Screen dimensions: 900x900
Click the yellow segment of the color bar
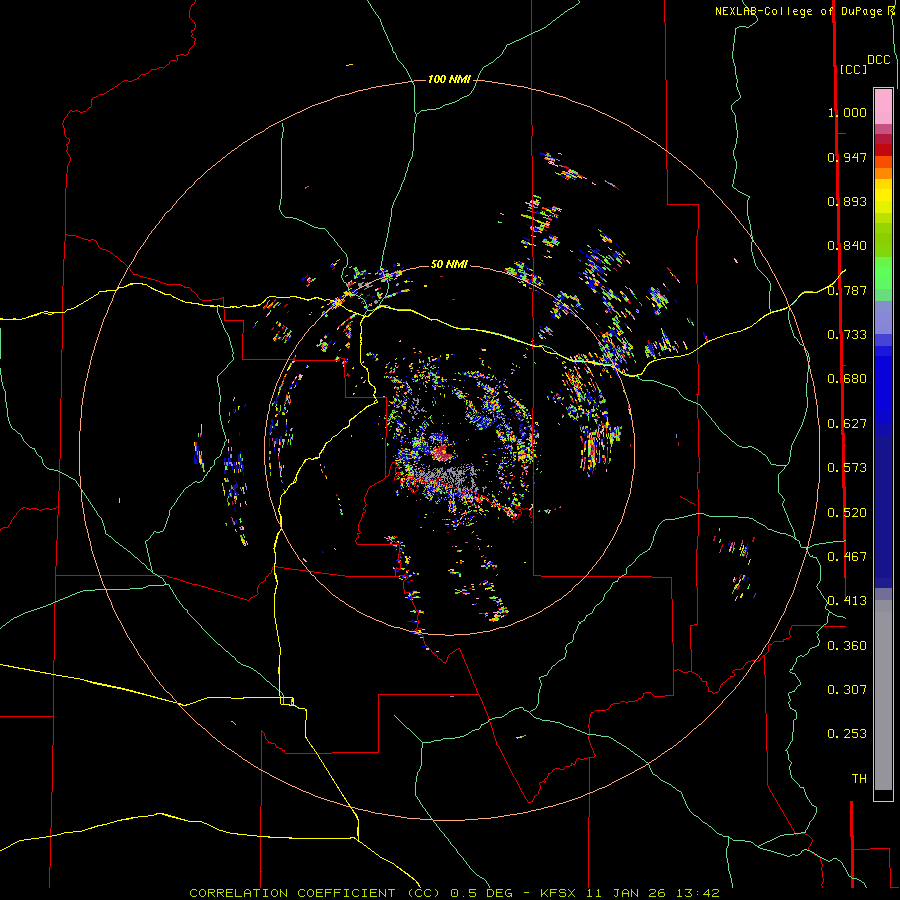coord(883,196)
